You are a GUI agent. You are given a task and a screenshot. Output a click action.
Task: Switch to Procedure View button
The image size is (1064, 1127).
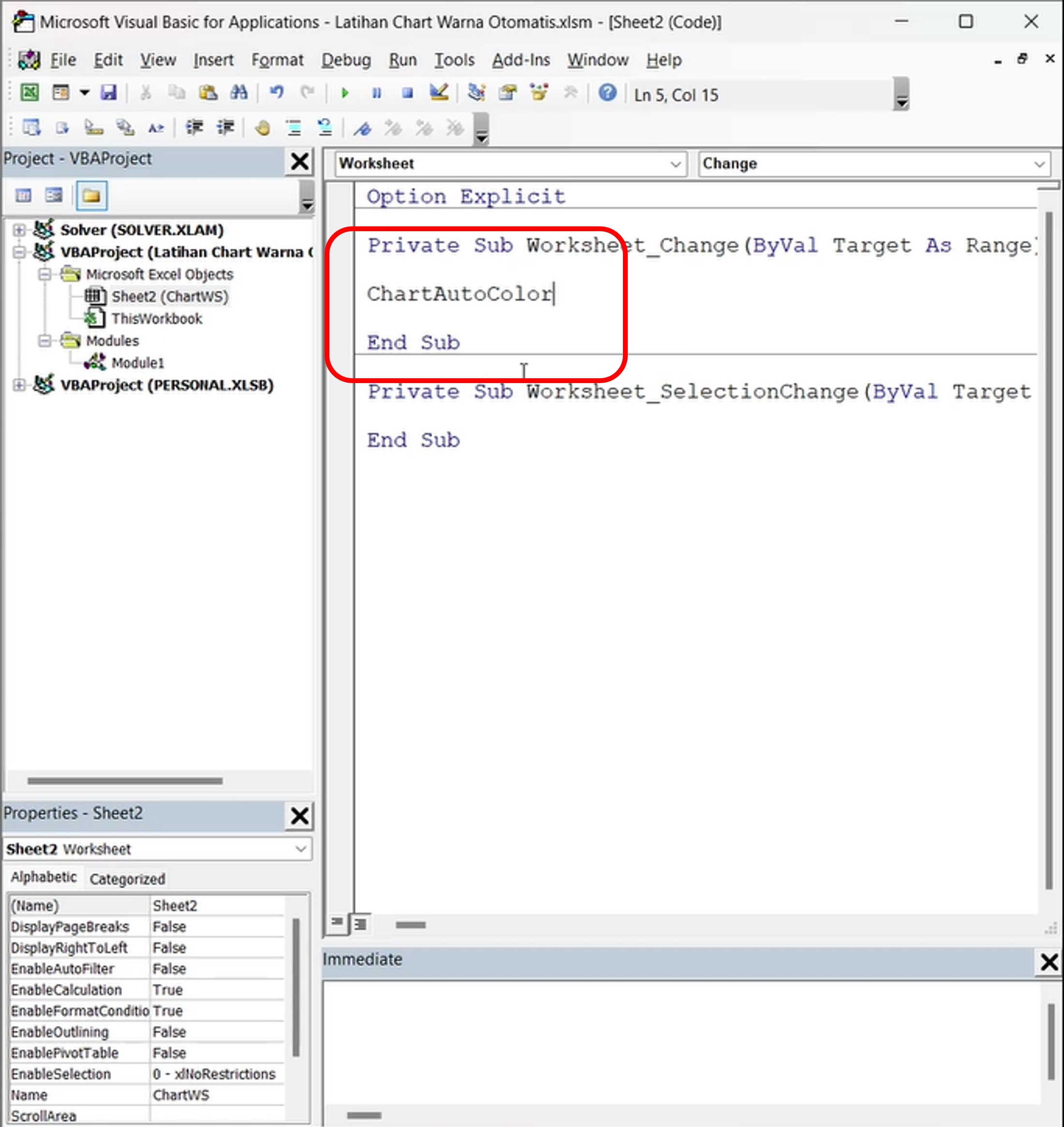(337, 922)
